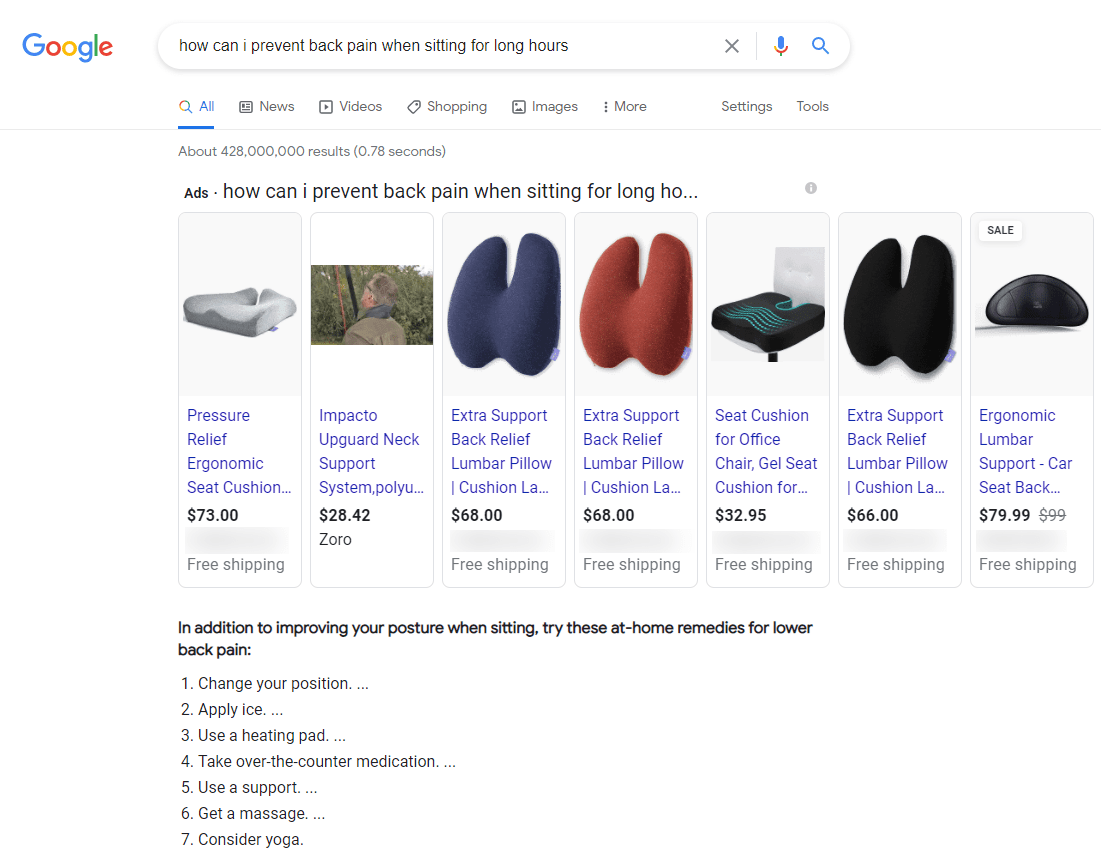Open the News results tab
This screenshot has height=855, width=1101.
click(x=267, y=107)
